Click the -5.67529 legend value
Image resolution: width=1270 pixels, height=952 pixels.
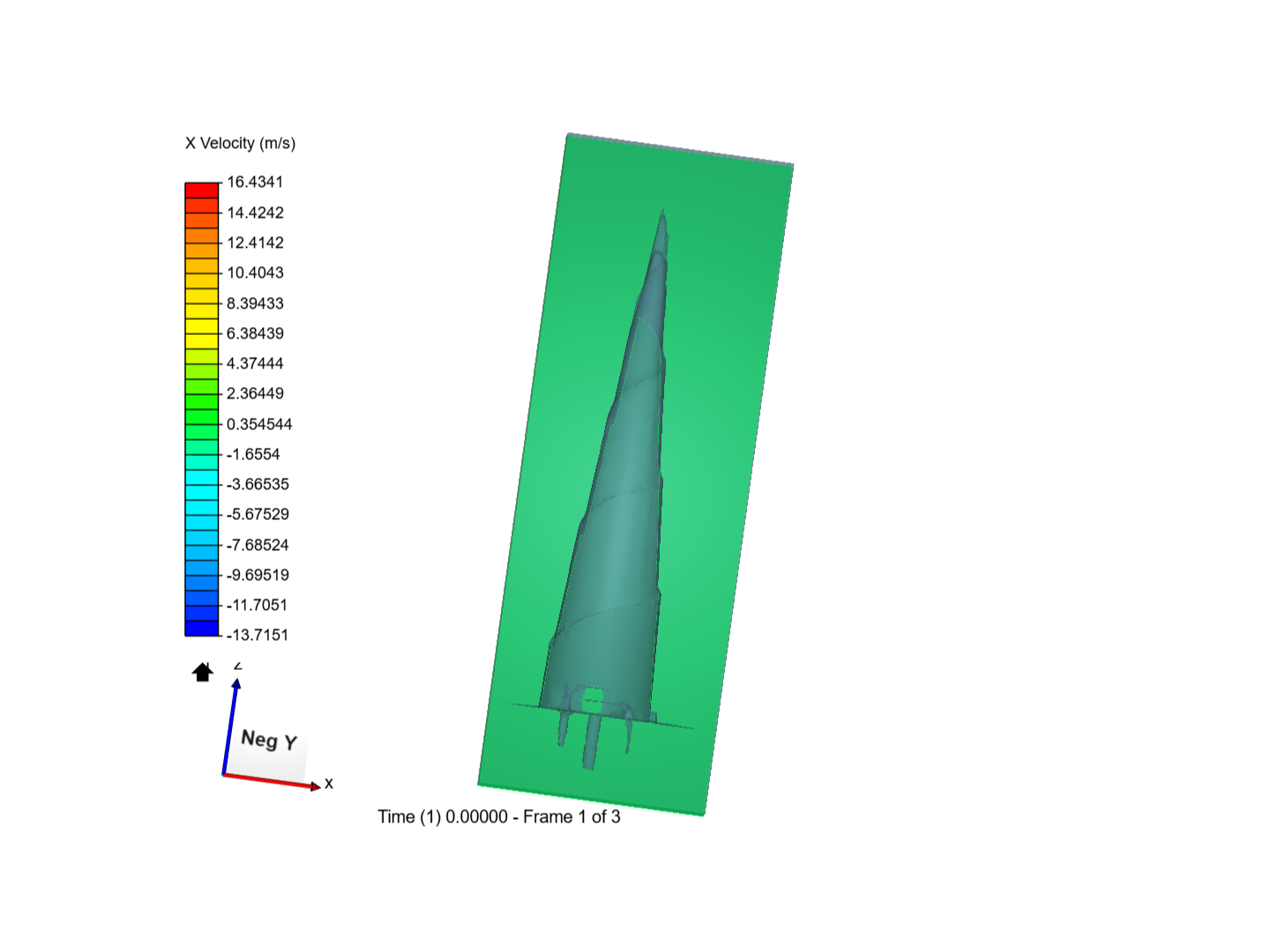258,514
